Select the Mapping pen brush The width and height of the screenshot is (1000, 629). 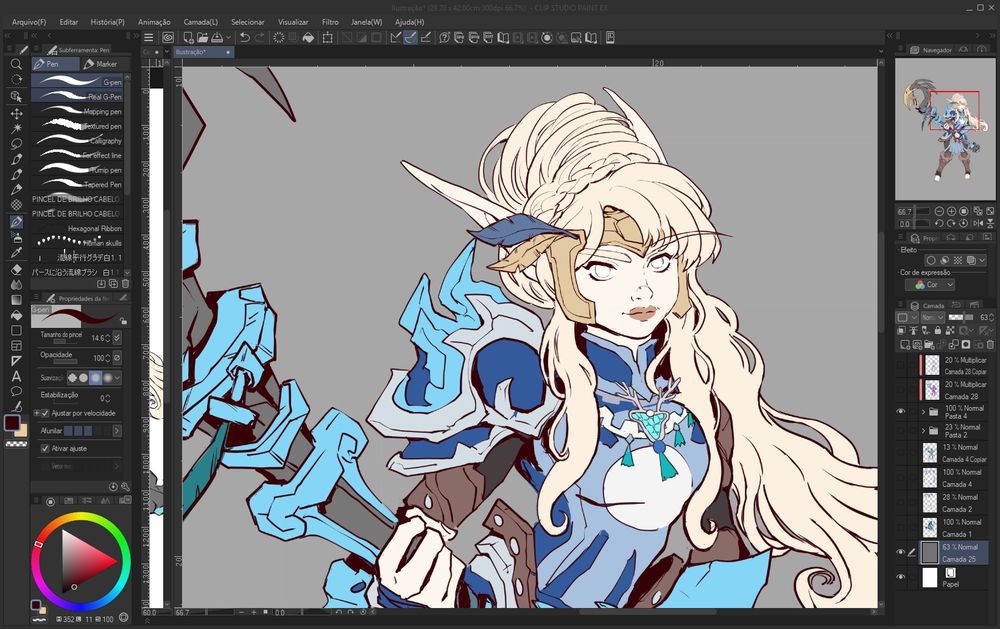[77, 111]
